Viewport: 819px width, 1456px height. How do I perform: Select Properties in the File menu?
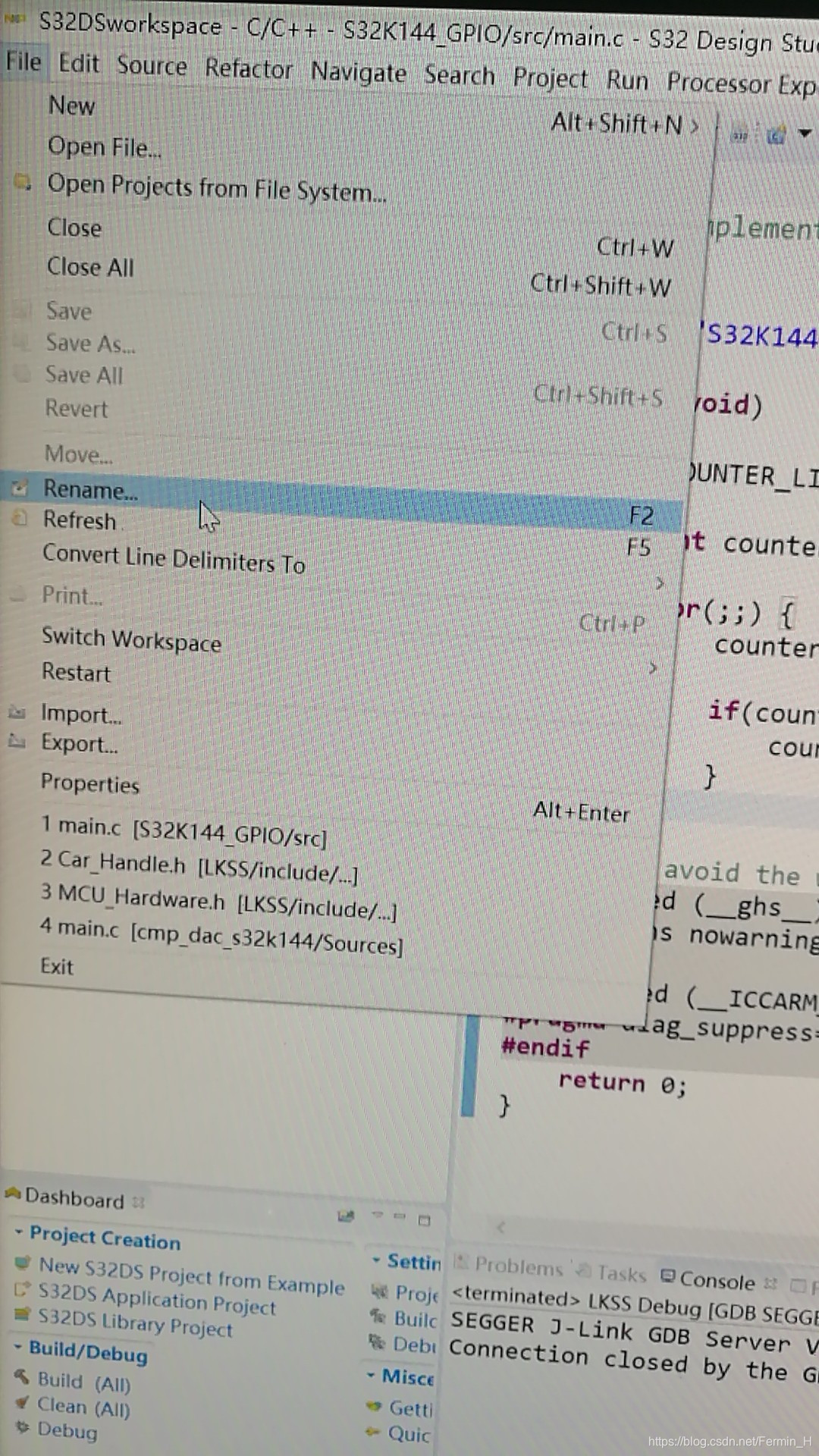90,783
